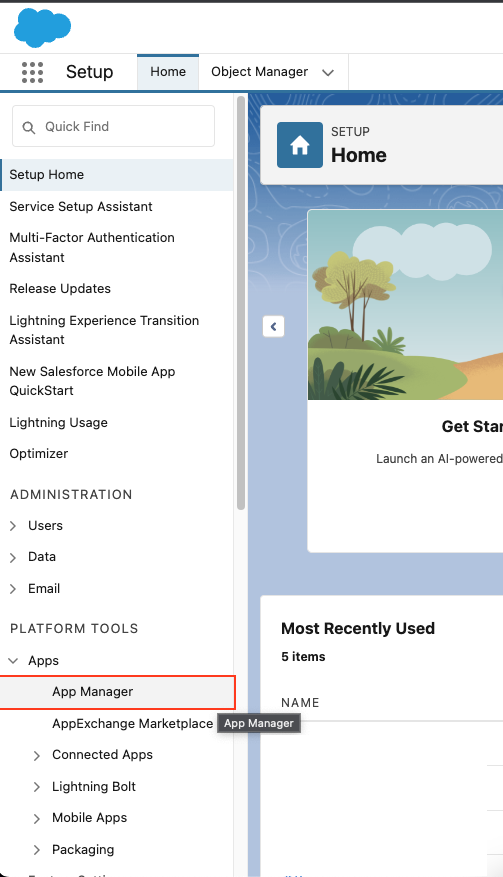Click the Salesforce cloud logo
The height and width of the screenshot is (877, 503).
click(x=43, y=27)
